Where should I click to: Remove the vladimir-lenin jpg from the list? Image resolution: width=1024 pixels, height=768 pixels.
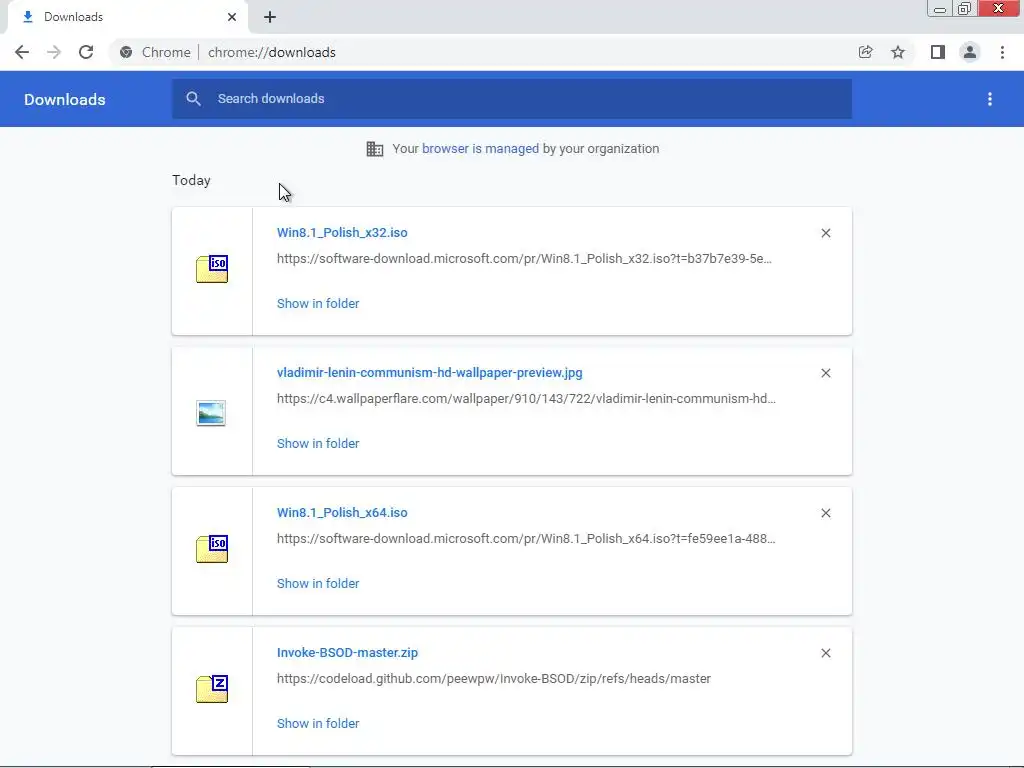(x=826, y=373)
